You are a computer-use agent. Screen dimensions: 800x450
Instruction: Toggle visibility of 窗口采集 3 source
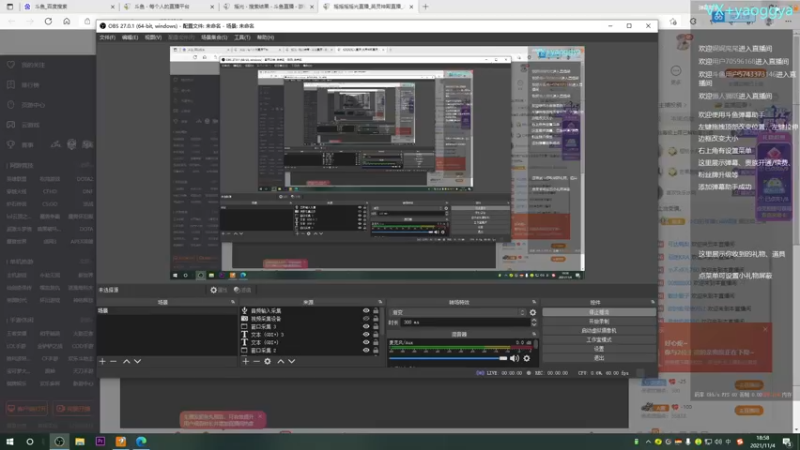pyautogui.click(x=366, y=327)
